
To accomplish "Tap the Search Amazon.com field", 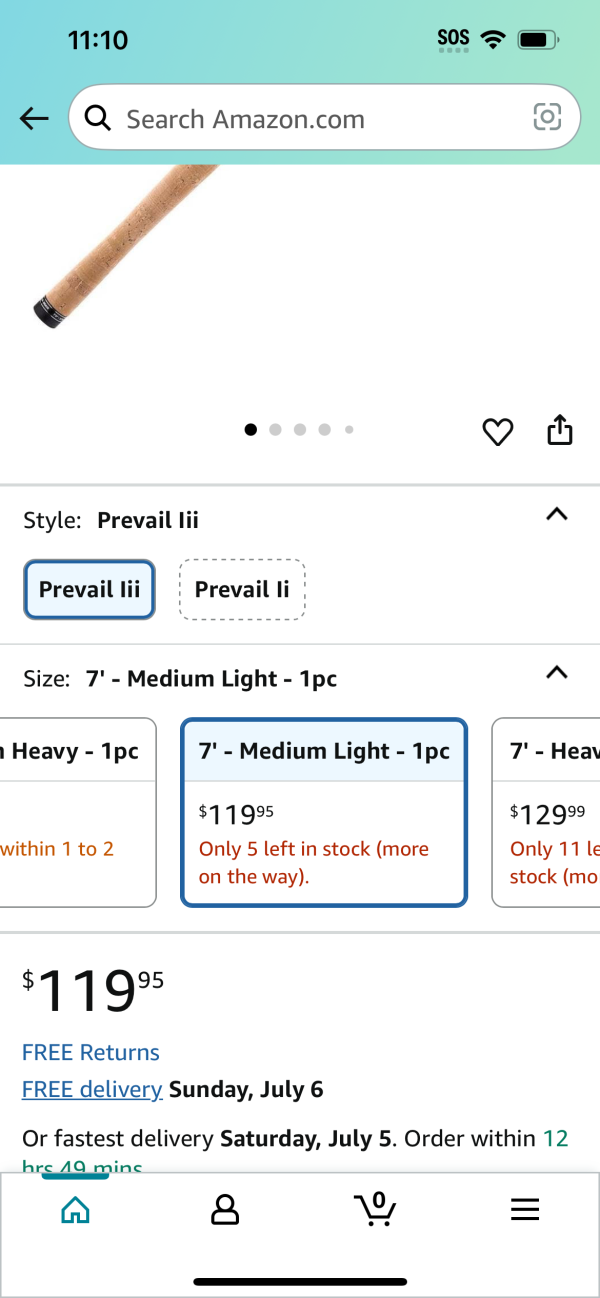I will (324, 118).
